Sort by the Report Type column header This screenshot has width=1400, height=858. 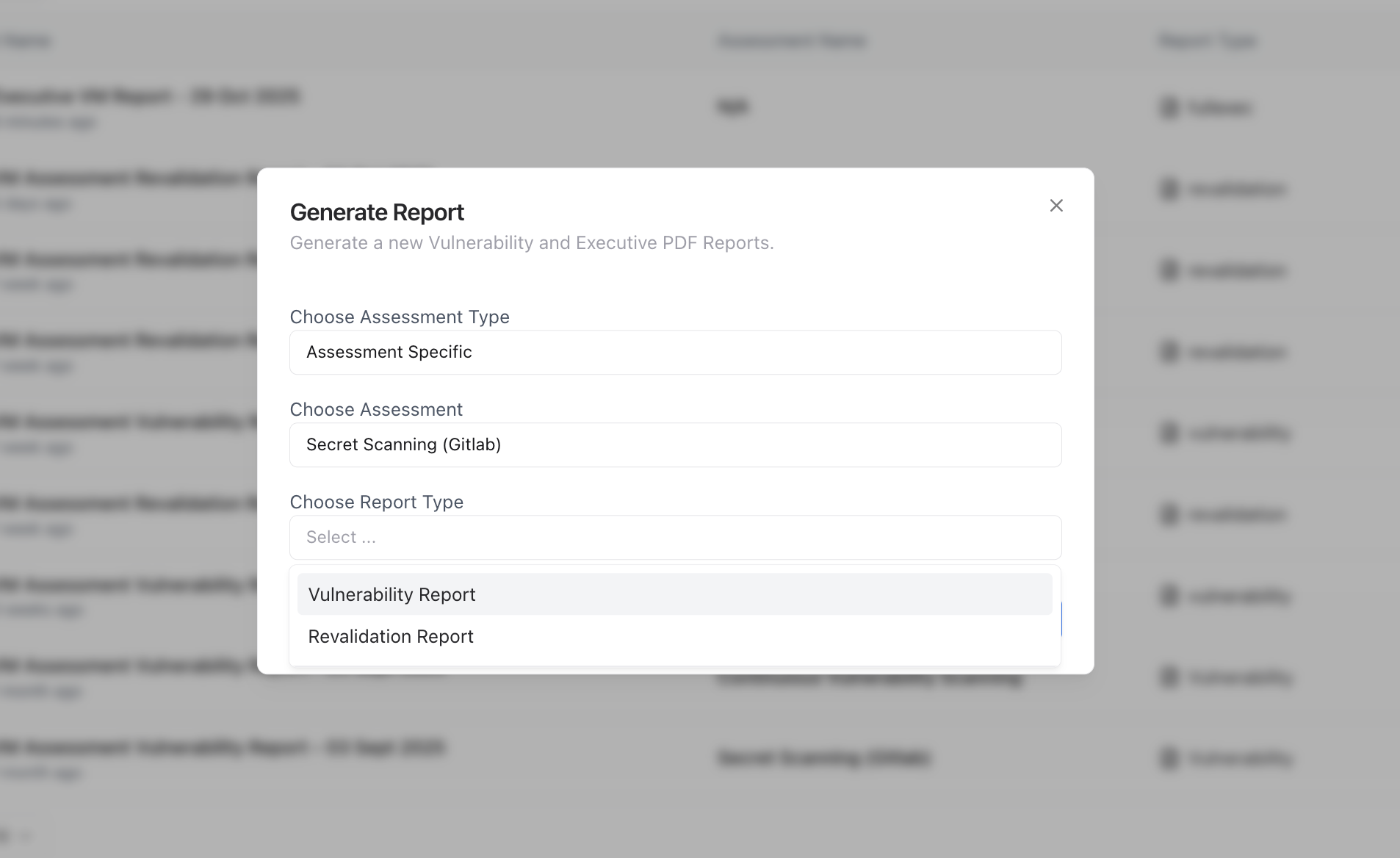pyautogui.click(x=1205, y=41)
